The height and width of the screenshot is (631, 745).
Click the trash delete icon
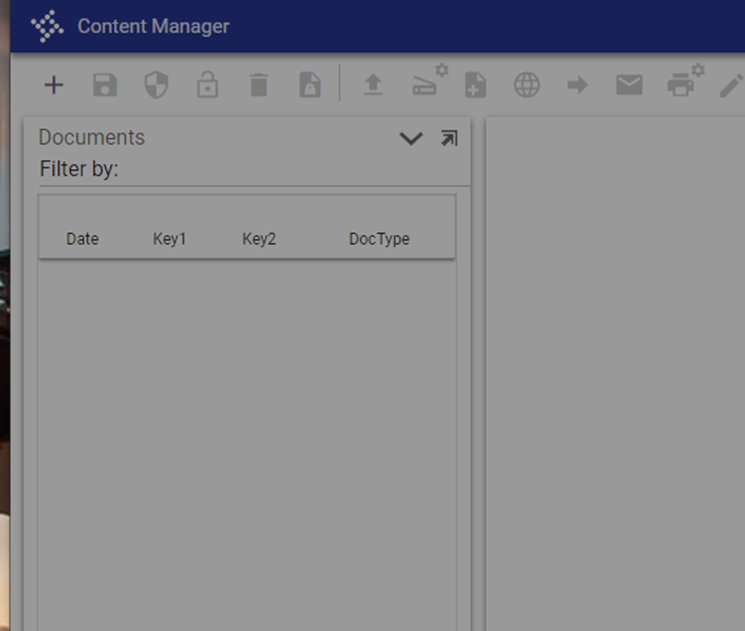click(259, 85)
